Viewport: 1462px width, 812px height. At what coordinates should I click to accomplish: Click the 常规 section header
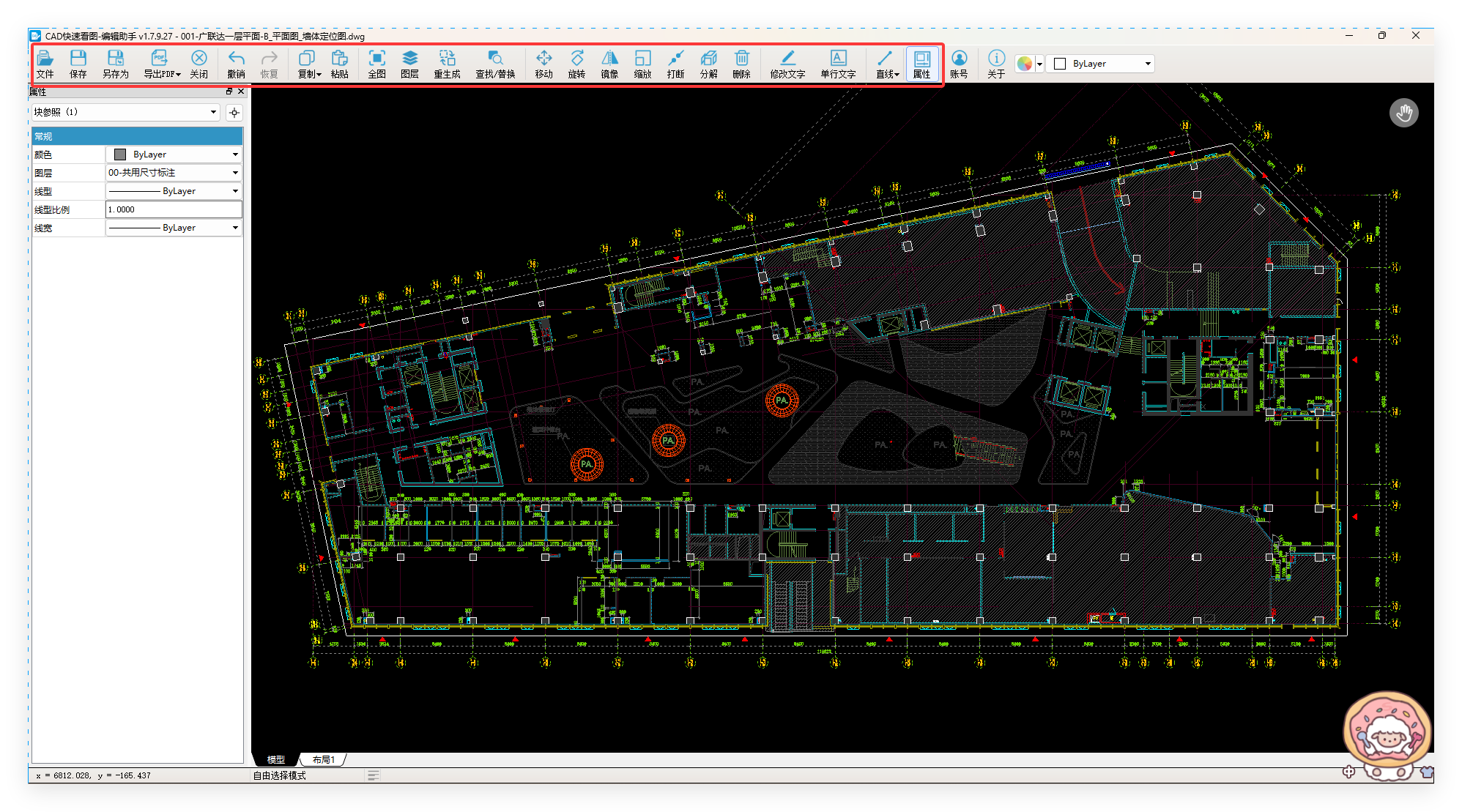(x=137, y=136)
